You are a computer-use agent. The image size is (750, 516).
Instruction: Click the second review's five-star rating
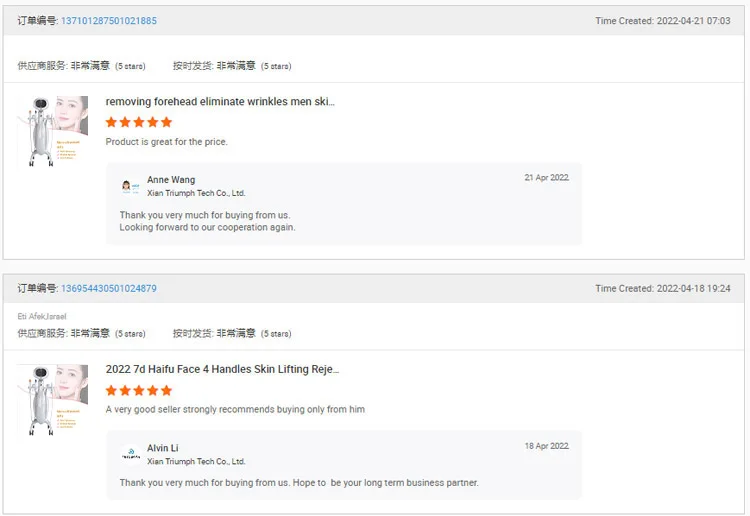[139, 390]
